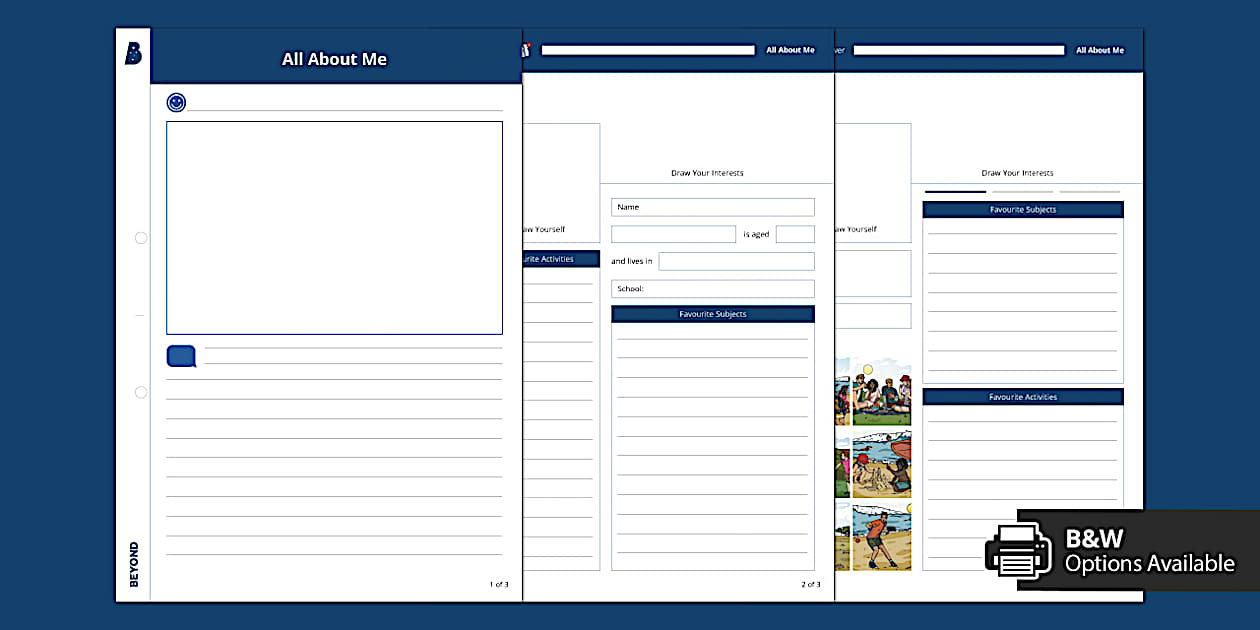The width and height of the screenshot is (1260, 630).
Task: Click the 'is aged' input box
Action: point(795,233)
